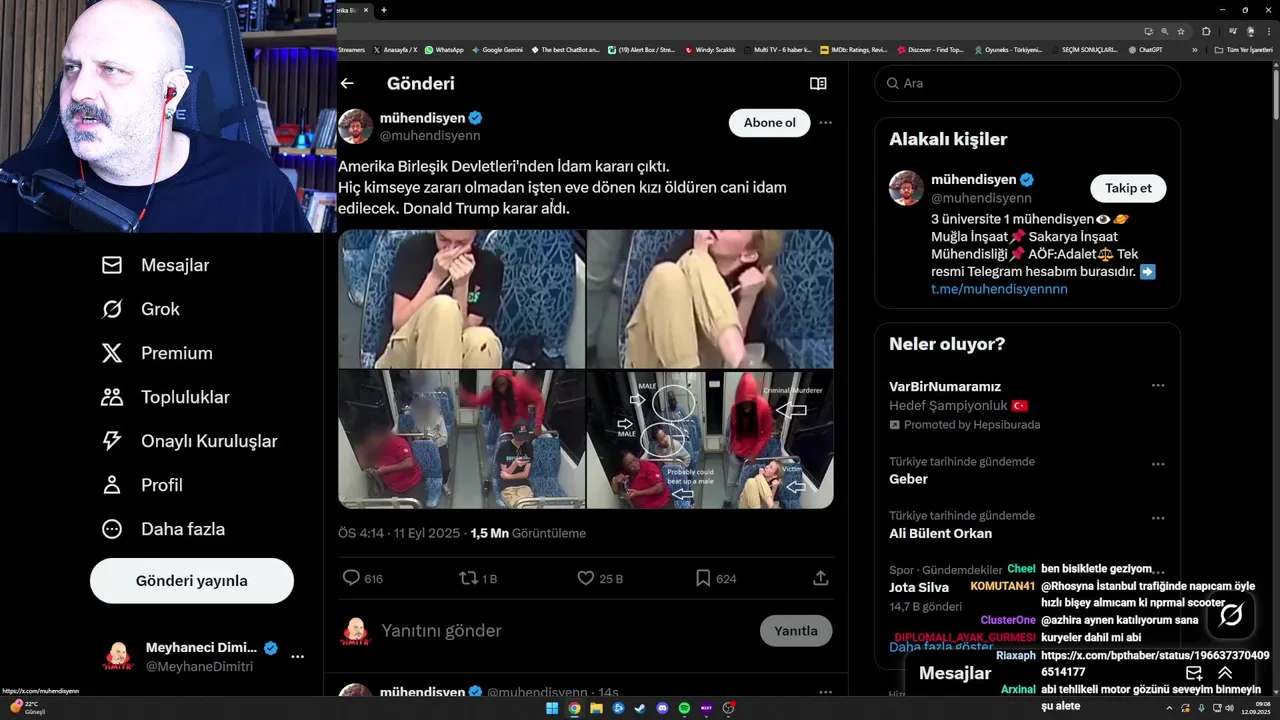Click the Ara search field

(1028, 83)
